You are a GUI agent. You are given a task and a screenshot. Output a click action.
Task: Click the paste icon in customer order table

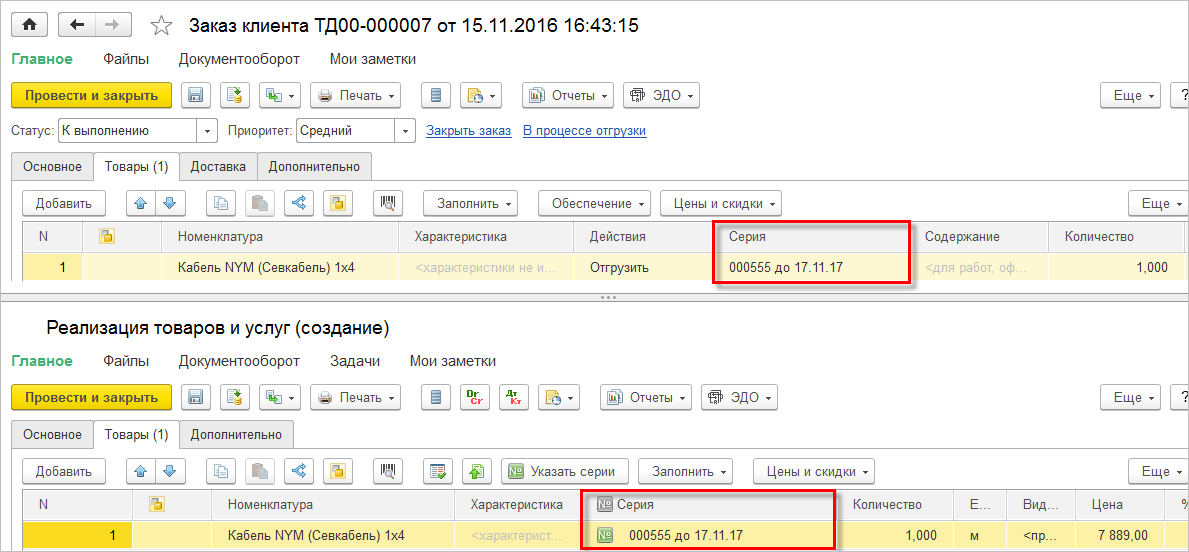(x=260, y=203)
